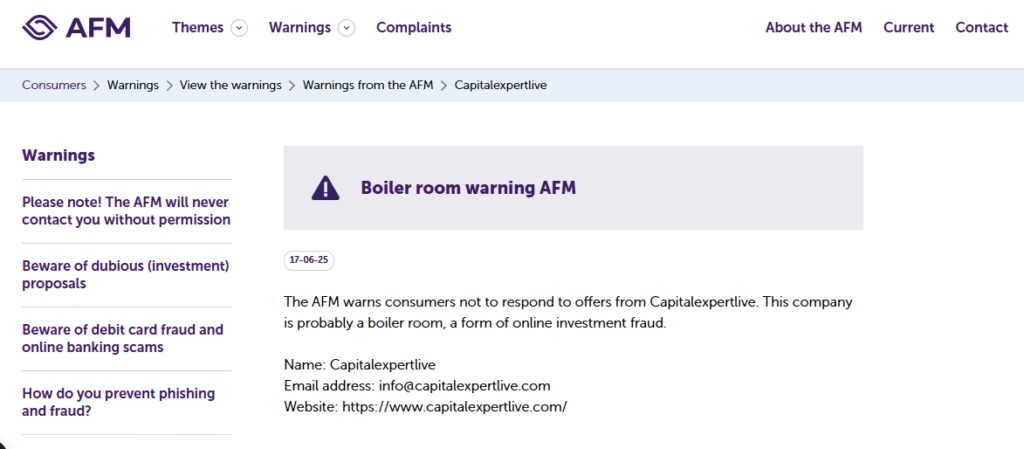The height and width of the screenshot is (449, 1024).
Task: Expand the Warnings dropdown chevron
Action: pos(346,28)
